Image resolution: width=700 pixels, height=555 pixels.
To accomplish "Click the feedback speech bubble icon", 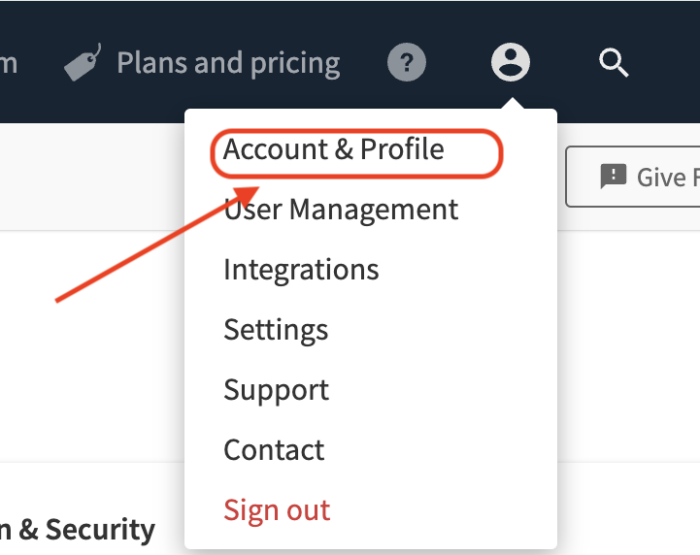I will (613, 176).
